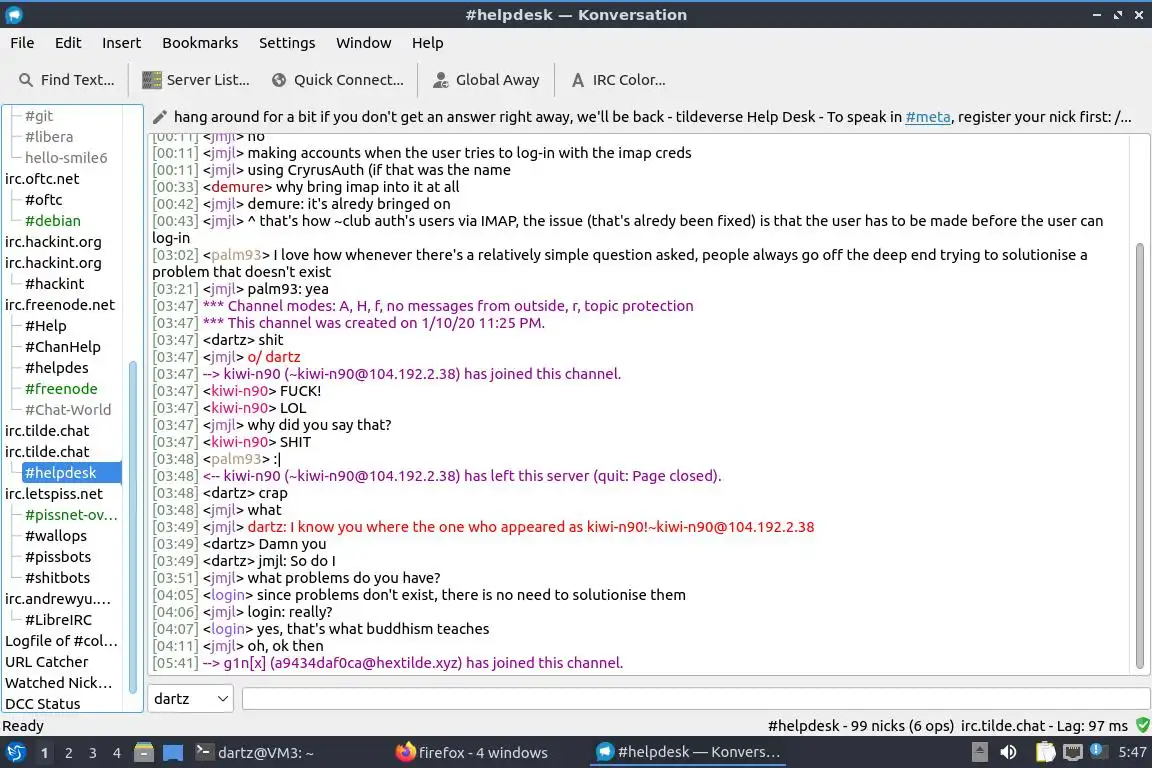Open Server List via its toolbar icon
The image size is (1152, 768).
[151, 80]
